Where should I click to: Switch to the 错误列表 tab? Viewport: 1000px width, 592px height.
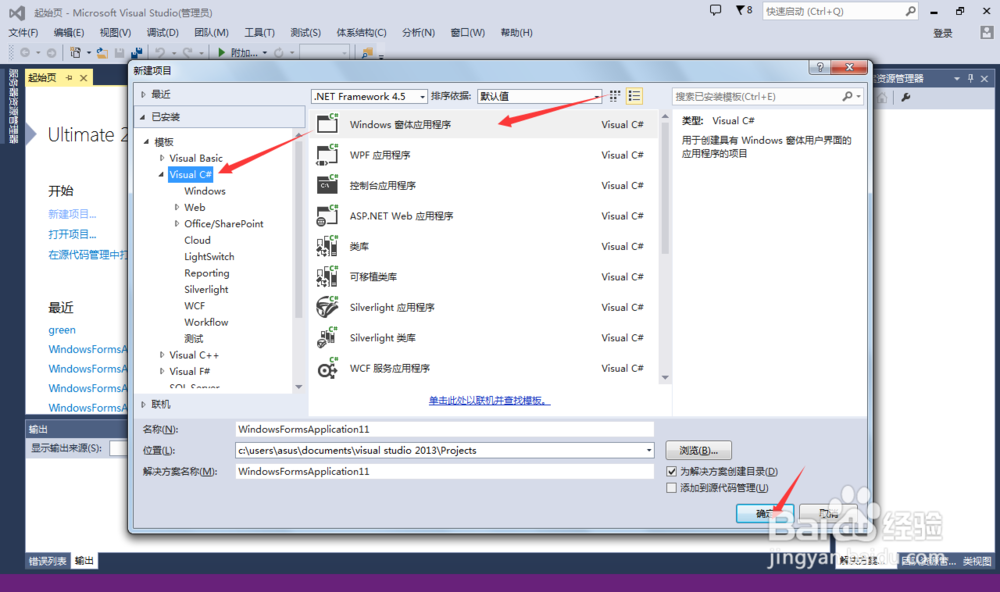[x=47, y=561]
